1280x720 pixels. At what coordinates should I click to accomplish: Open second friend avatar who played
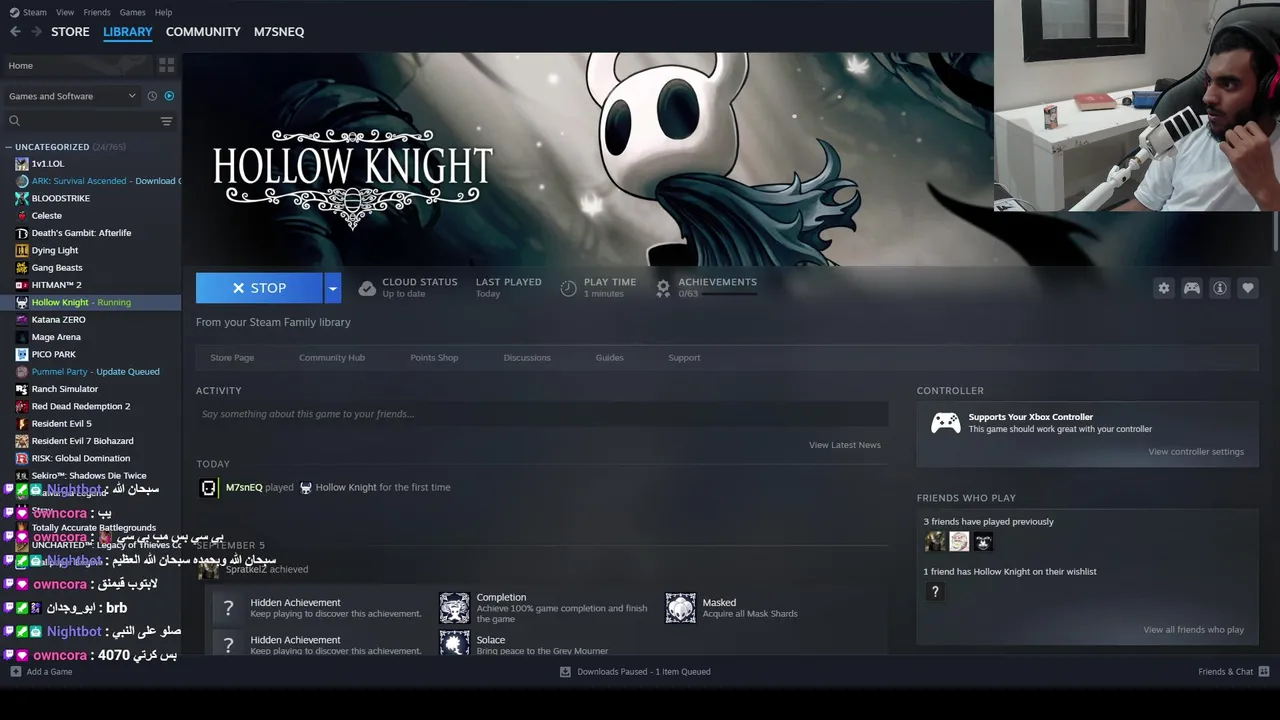tap(959, 541)
